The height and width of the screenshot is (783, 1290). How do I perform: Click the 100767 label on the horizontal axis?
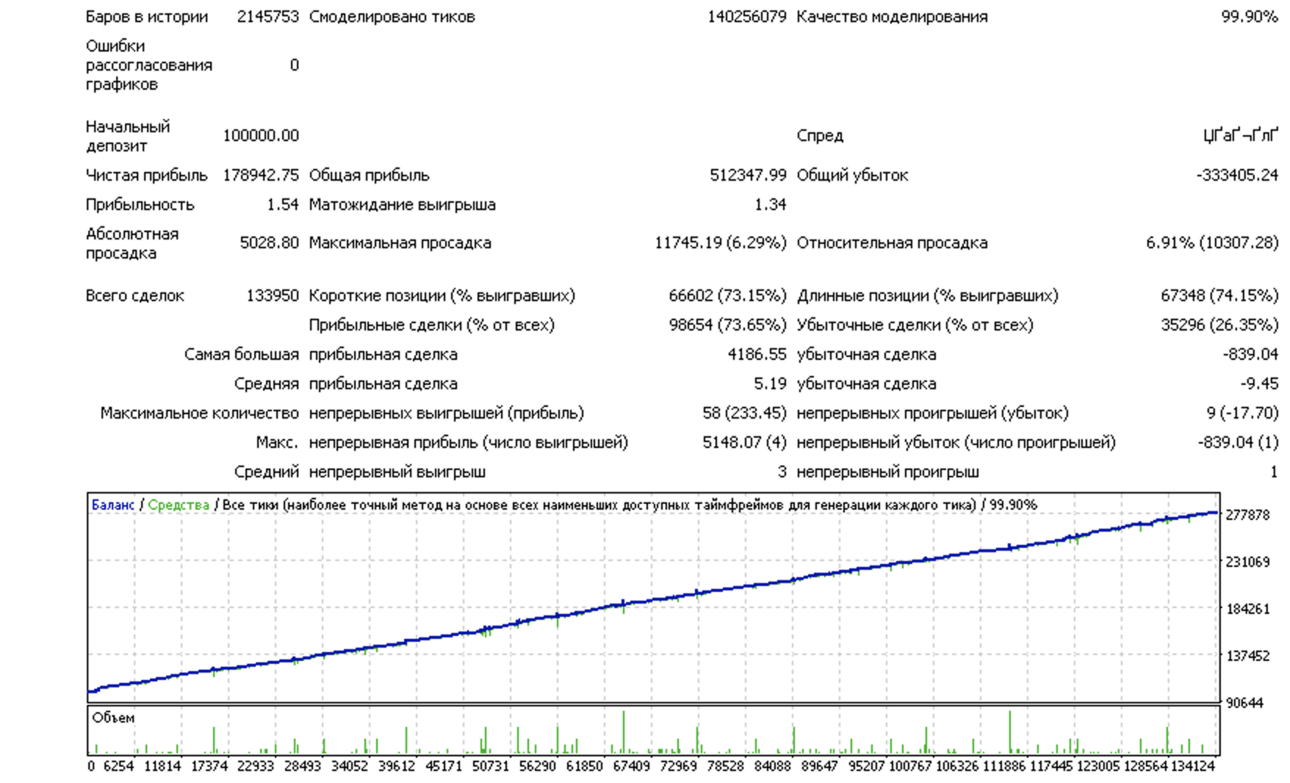911,767
